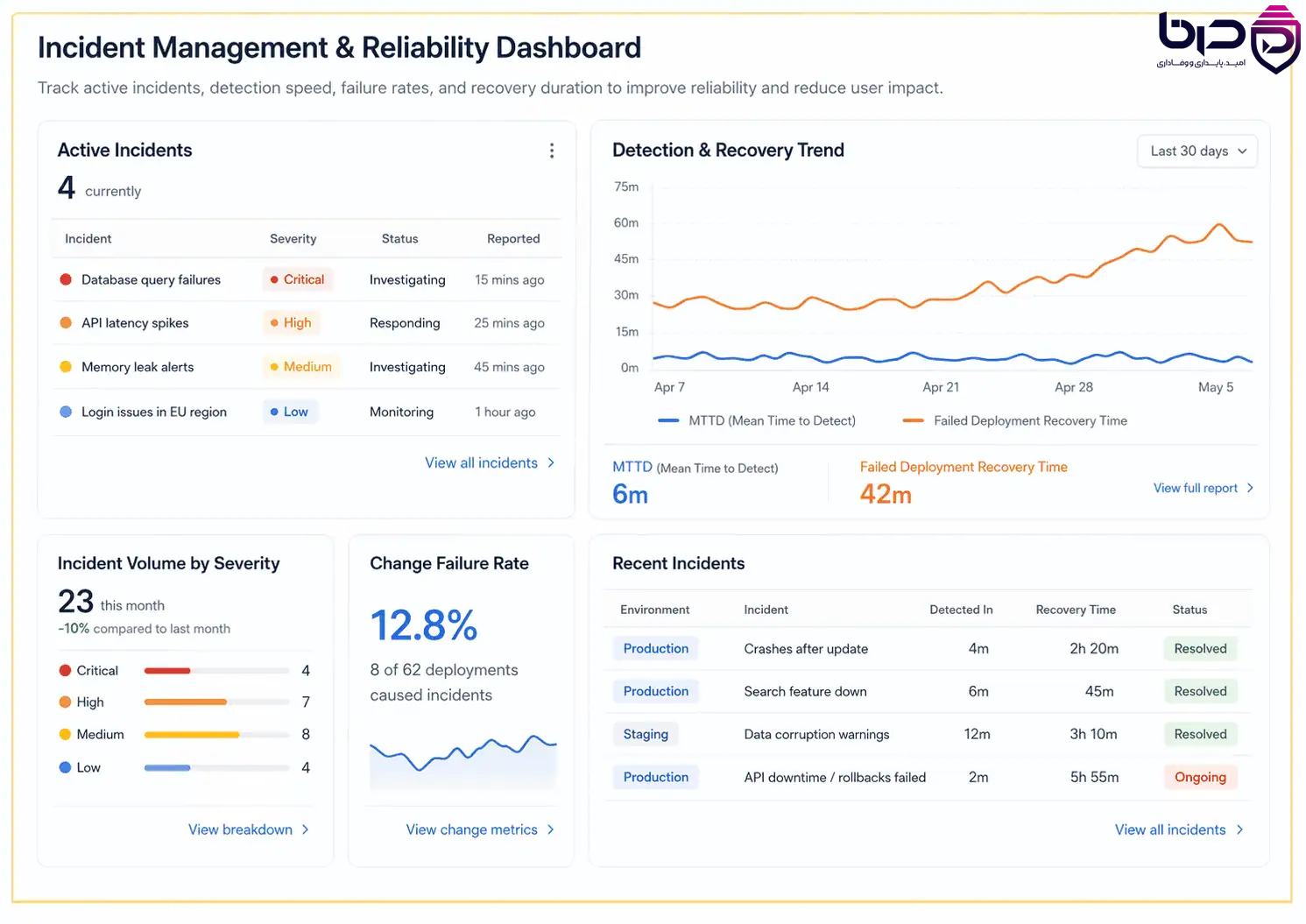
Task: Select Crashes after update incident
Action: click(x=806, y=649)
